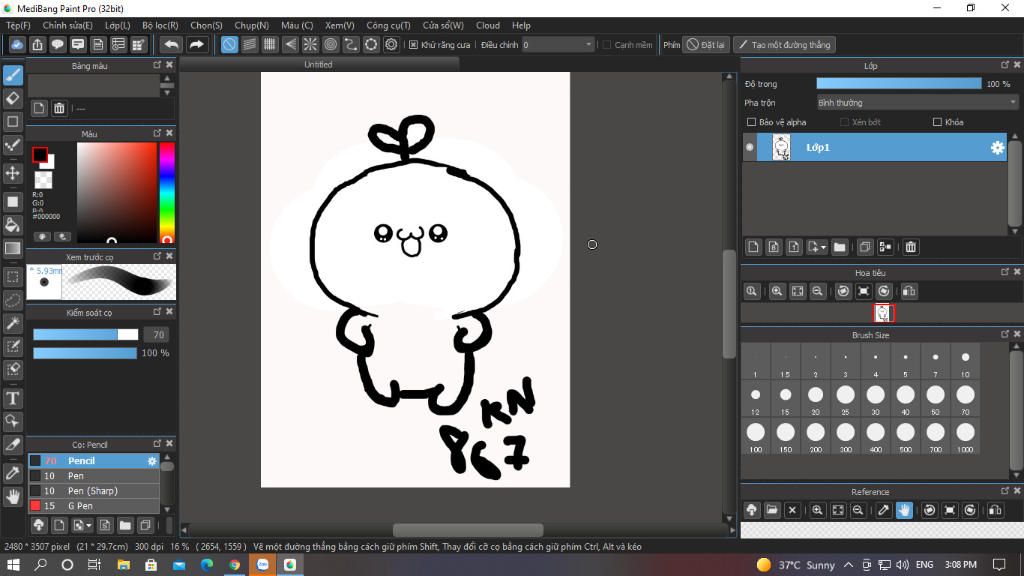This screenshot has height=576, width=1024.
Task: Open Zoom from the taskbar
Action: point(263,564)
